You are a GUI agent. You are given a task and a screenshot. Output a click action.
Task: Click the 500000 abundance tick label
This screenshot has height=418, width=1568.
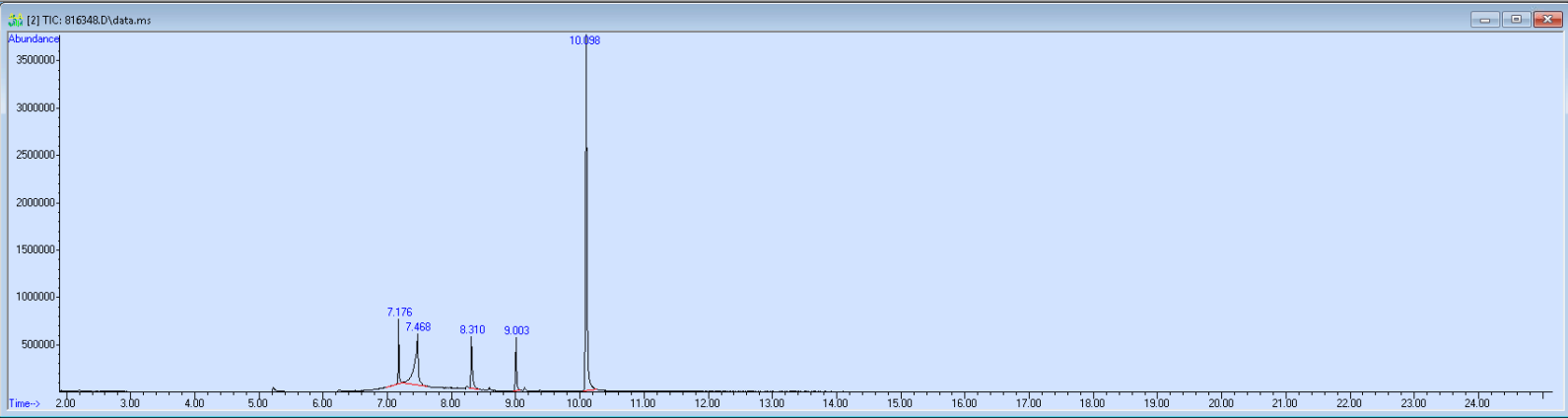point(37,345)
